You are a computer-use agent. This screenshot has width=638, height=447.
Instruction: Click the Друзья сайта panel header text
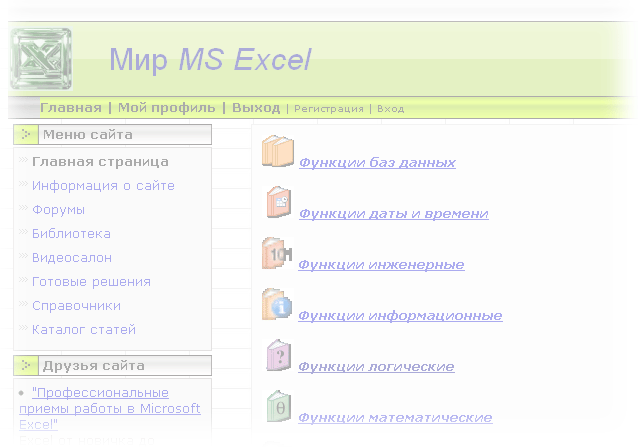(94, 366)
